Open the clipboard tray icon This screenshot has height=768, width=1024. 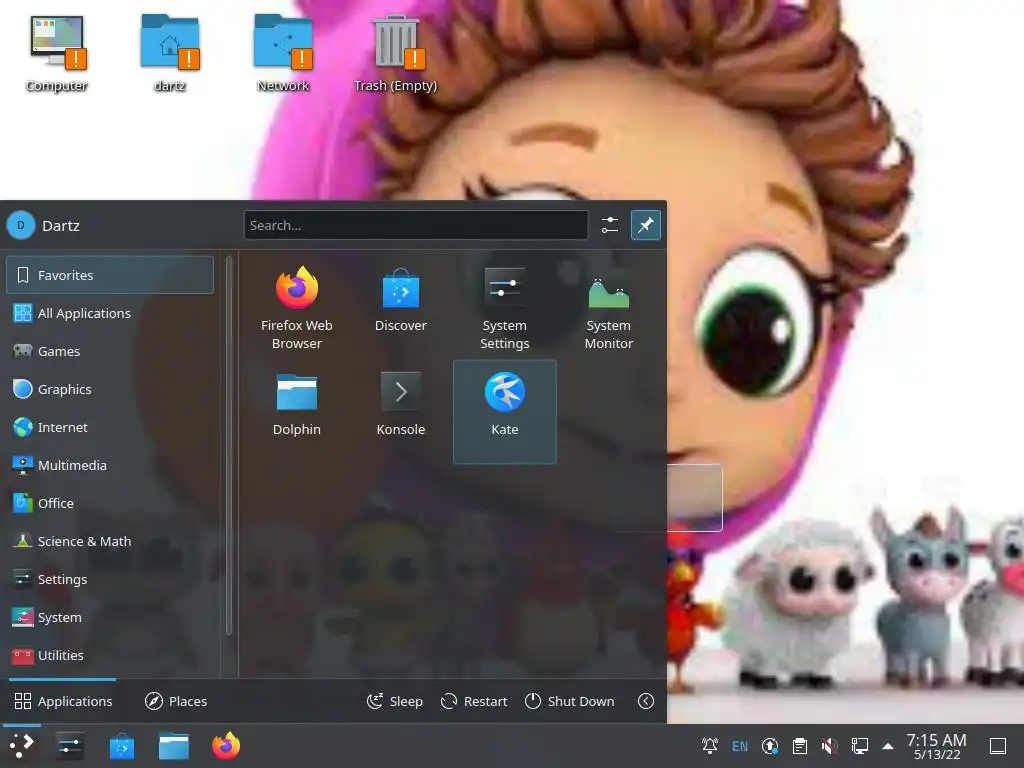(800, 746)
